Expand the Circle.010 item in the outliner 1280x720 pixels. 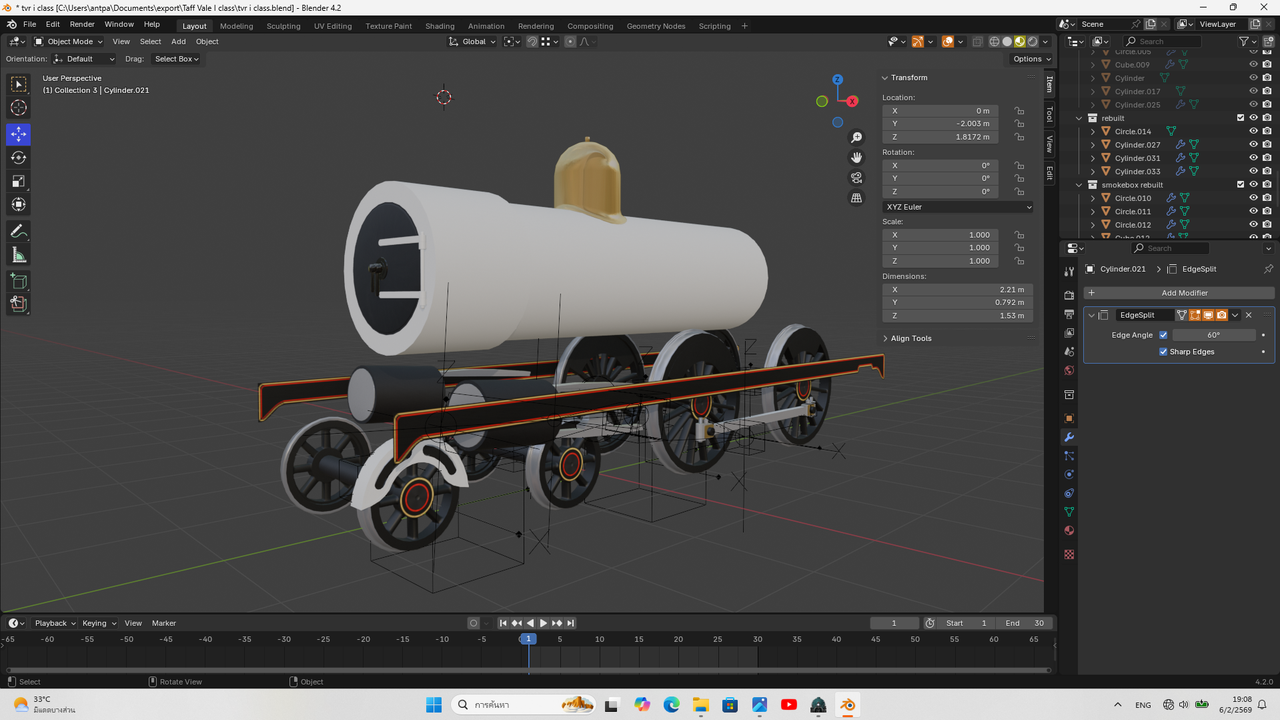point(1092,198)
